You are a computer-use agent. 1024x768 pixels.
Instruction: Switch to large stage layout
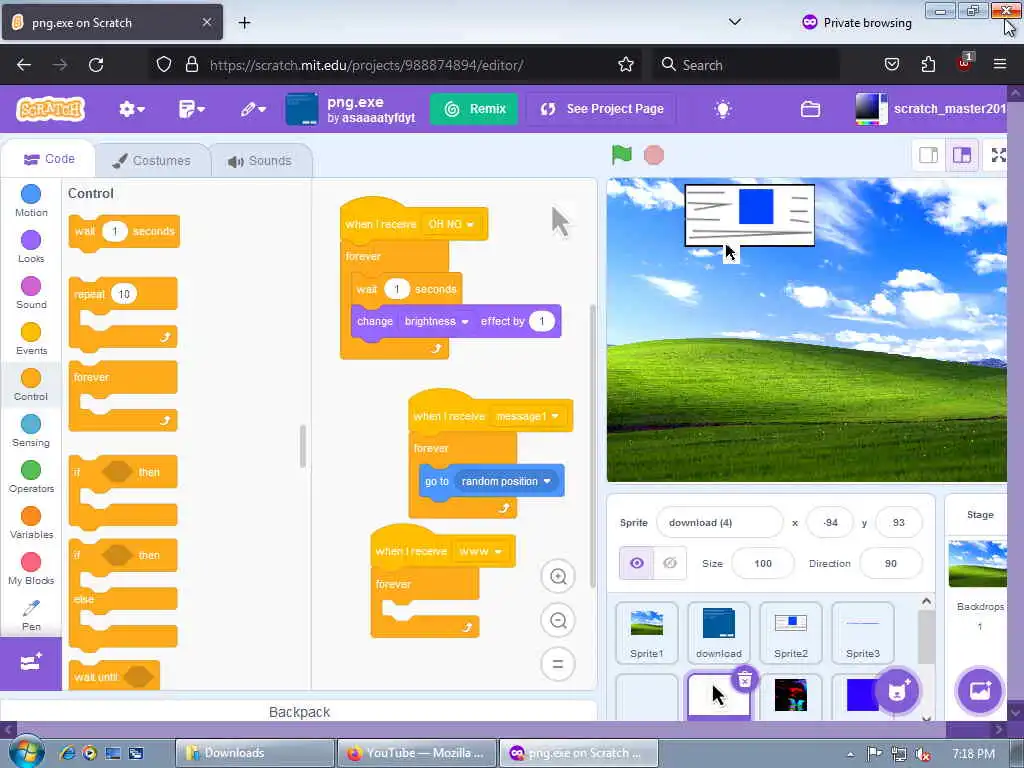pos(962,155)
